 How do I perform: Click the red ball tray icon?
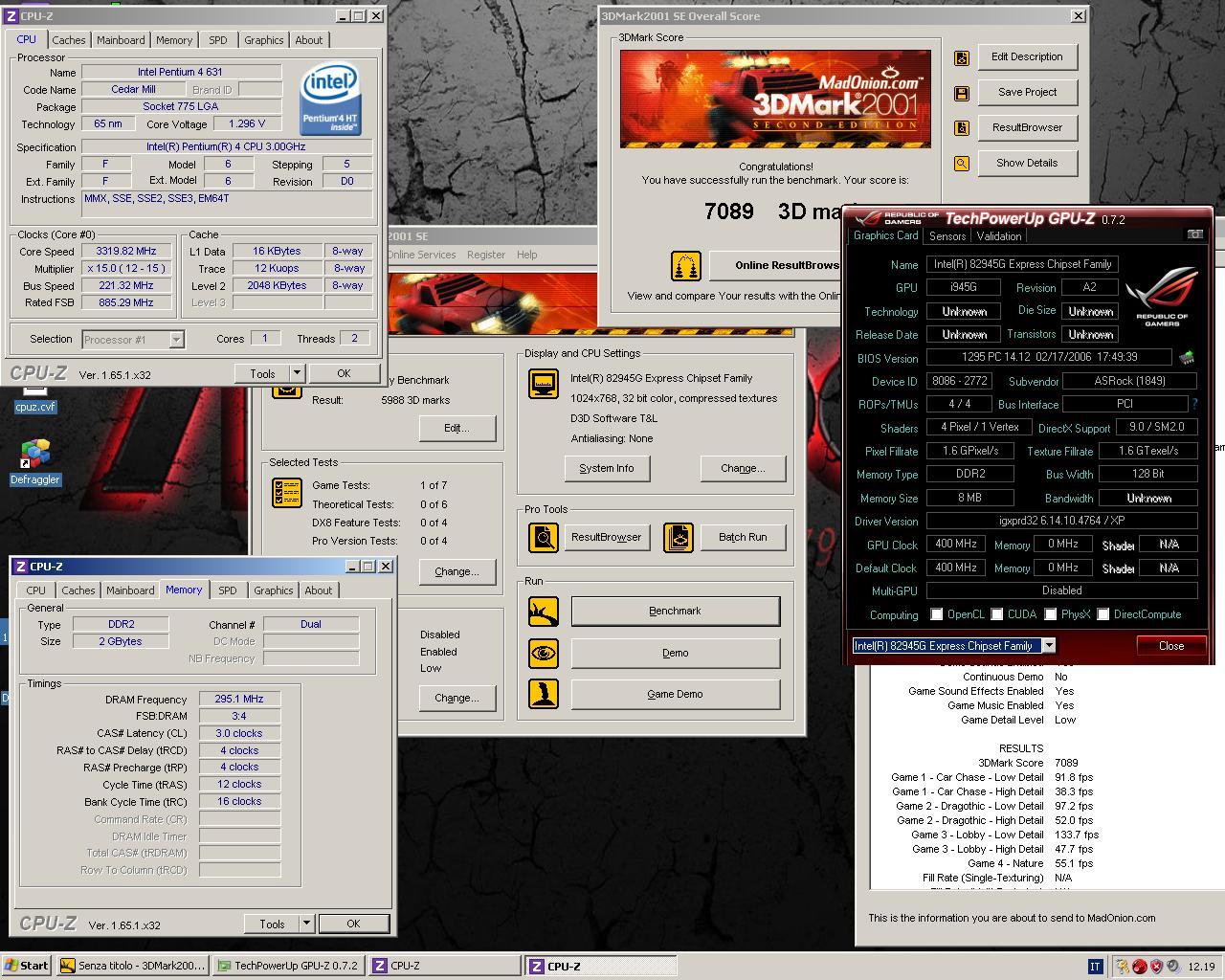pyautogui.click(x=1140, y=967)
